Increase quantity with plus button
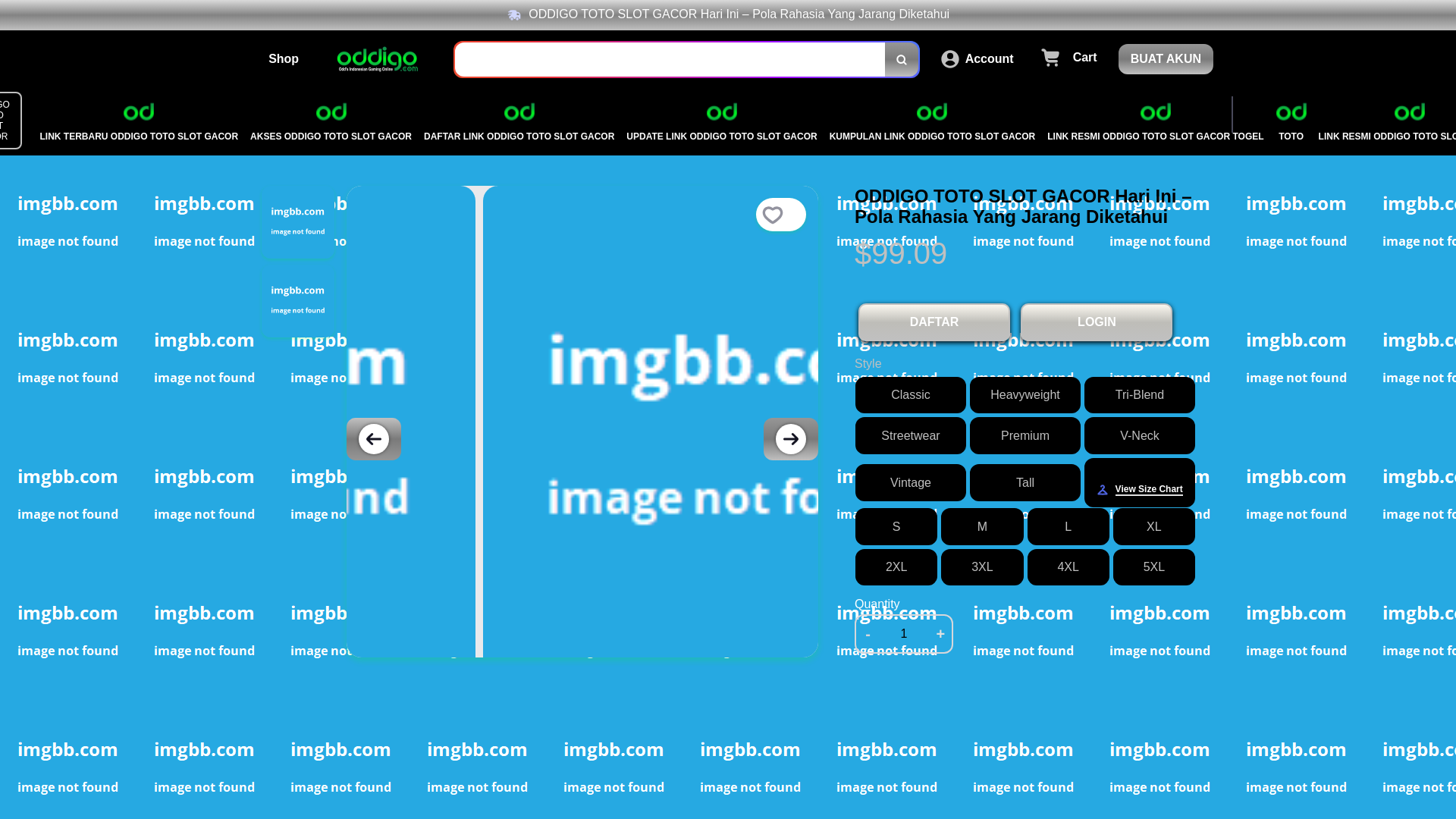 (940, 634)
